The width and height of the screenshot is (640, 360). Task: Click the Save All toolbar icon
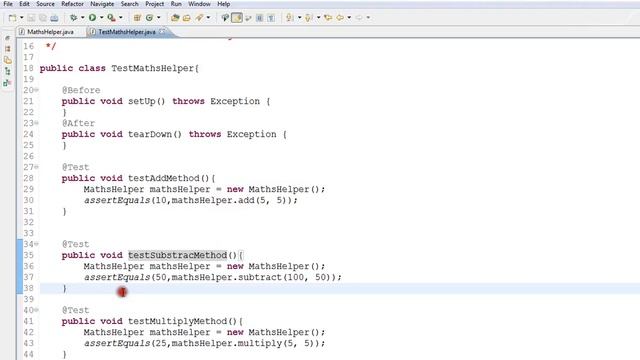click(x=42, y=18)
